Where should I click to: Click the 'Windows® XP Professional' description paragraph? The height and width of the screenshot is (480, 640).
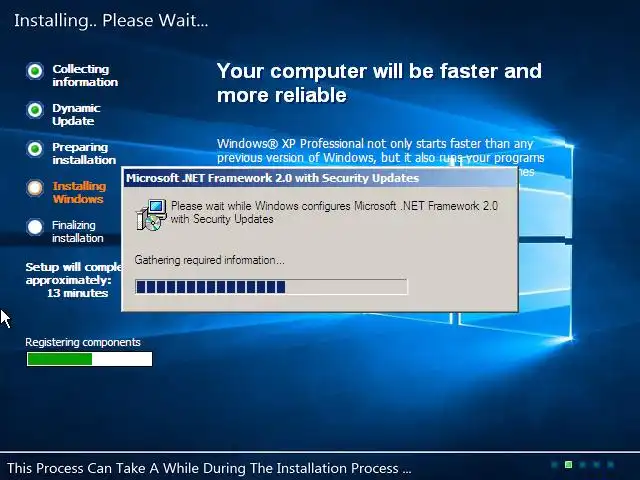coord(380,153)
